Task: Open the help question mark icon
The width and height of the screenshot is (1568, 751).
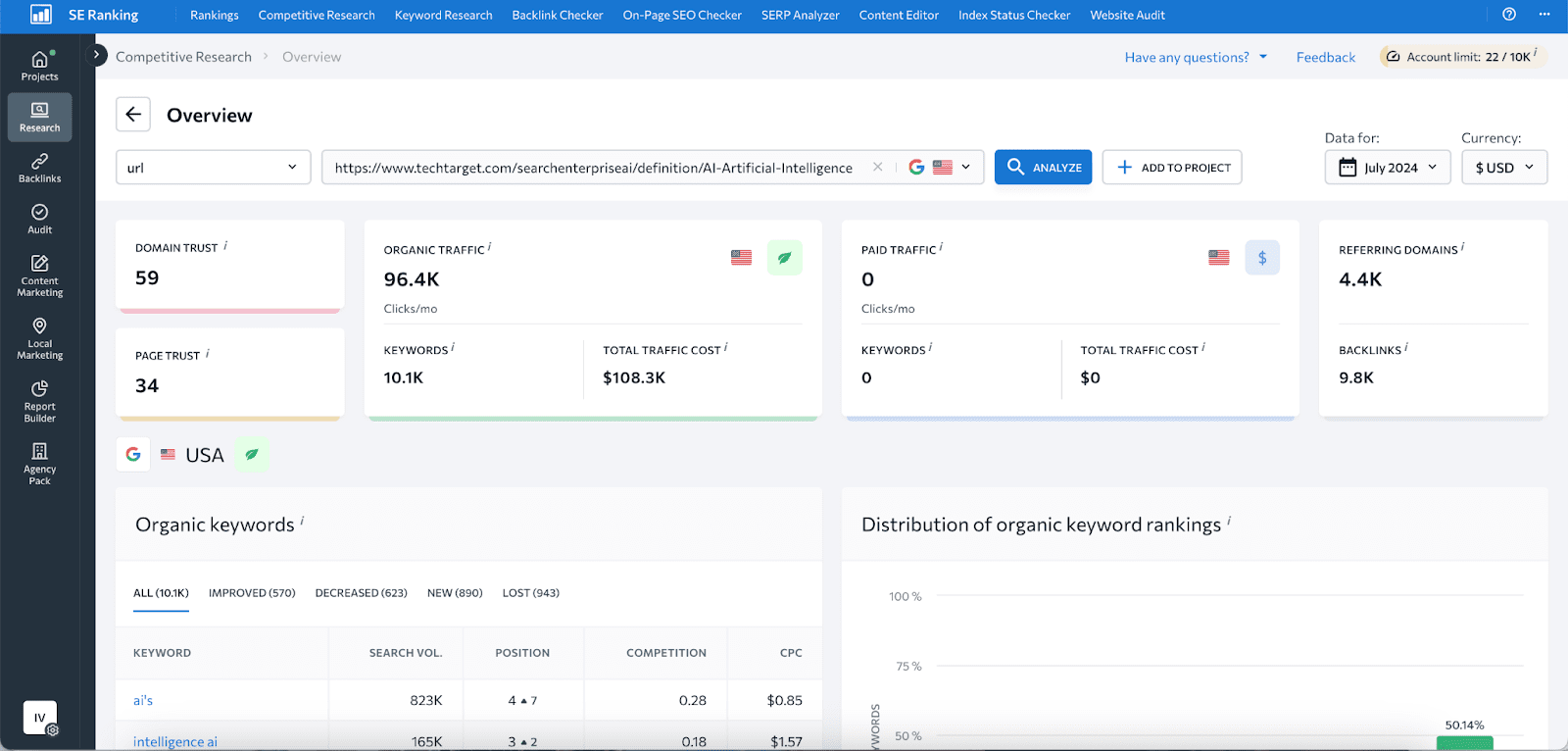Action: click(1509, 15)
